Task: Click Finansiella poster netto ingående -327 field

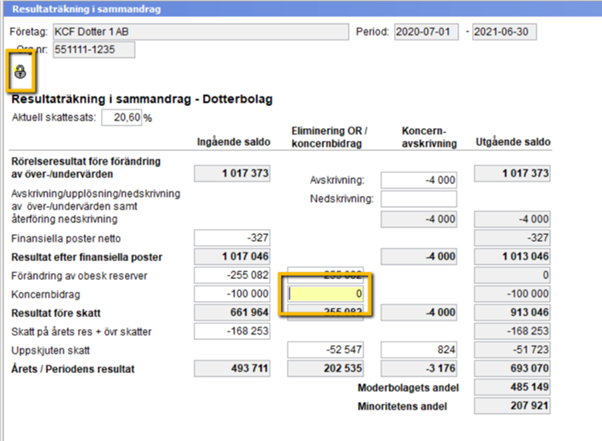Action: coord(232,238)
